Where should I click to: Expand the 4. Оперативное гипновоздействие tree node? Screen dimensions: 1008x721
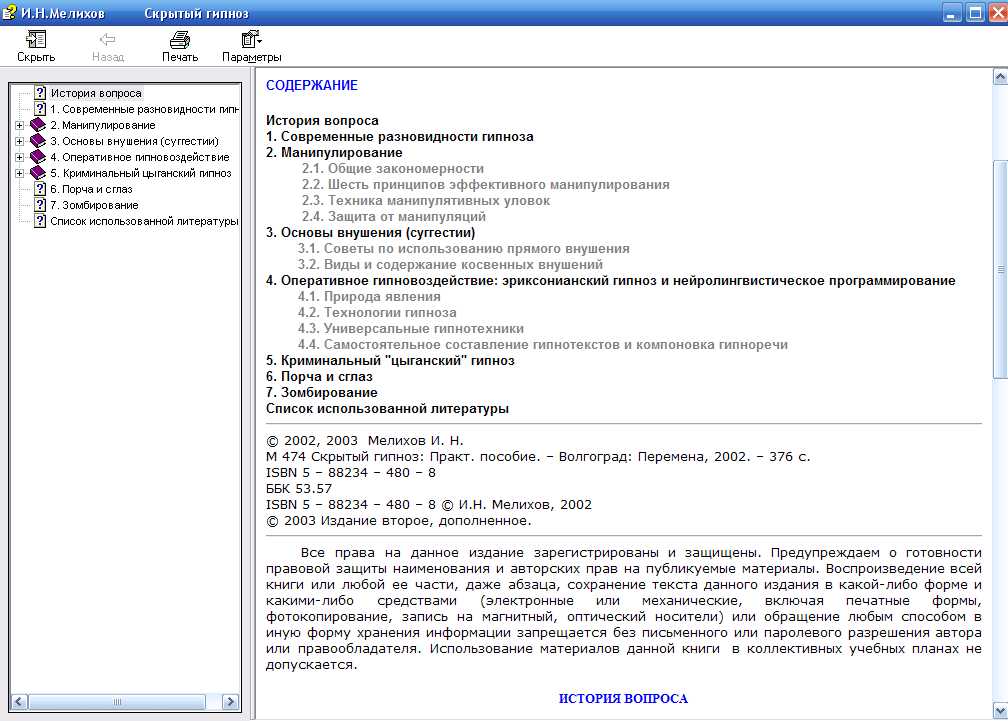tap(20, 157)
